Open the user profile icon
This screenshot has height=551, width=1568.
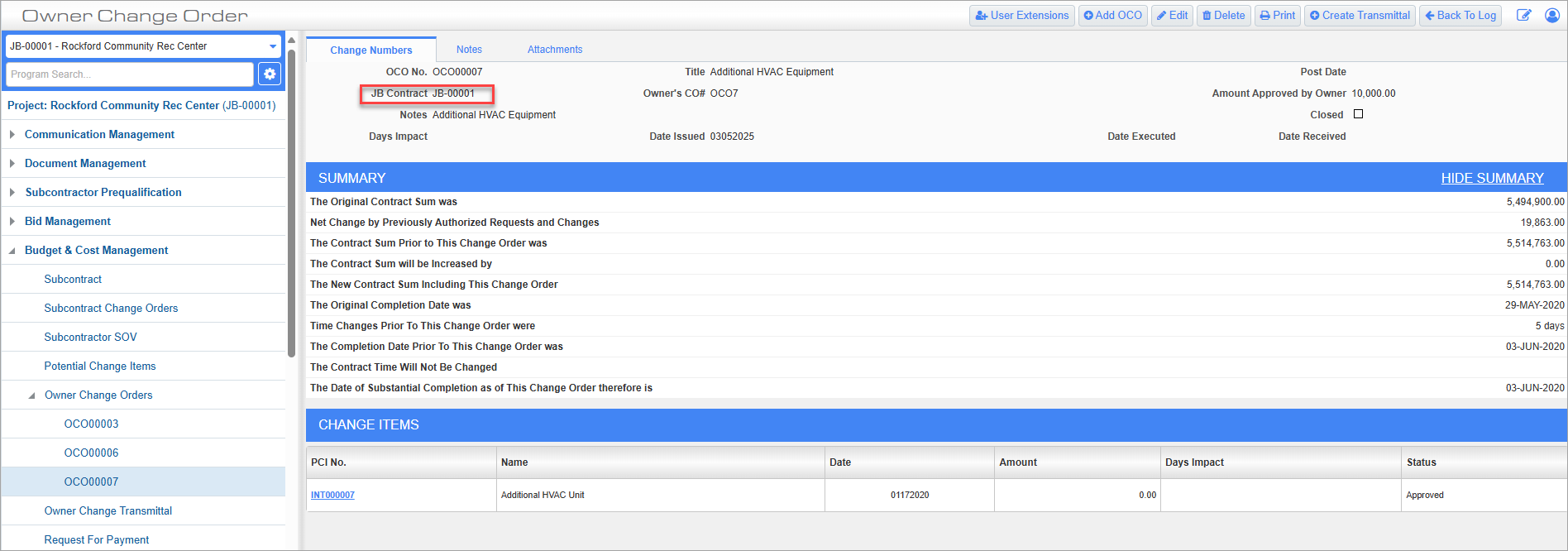tap(1552, 16)
